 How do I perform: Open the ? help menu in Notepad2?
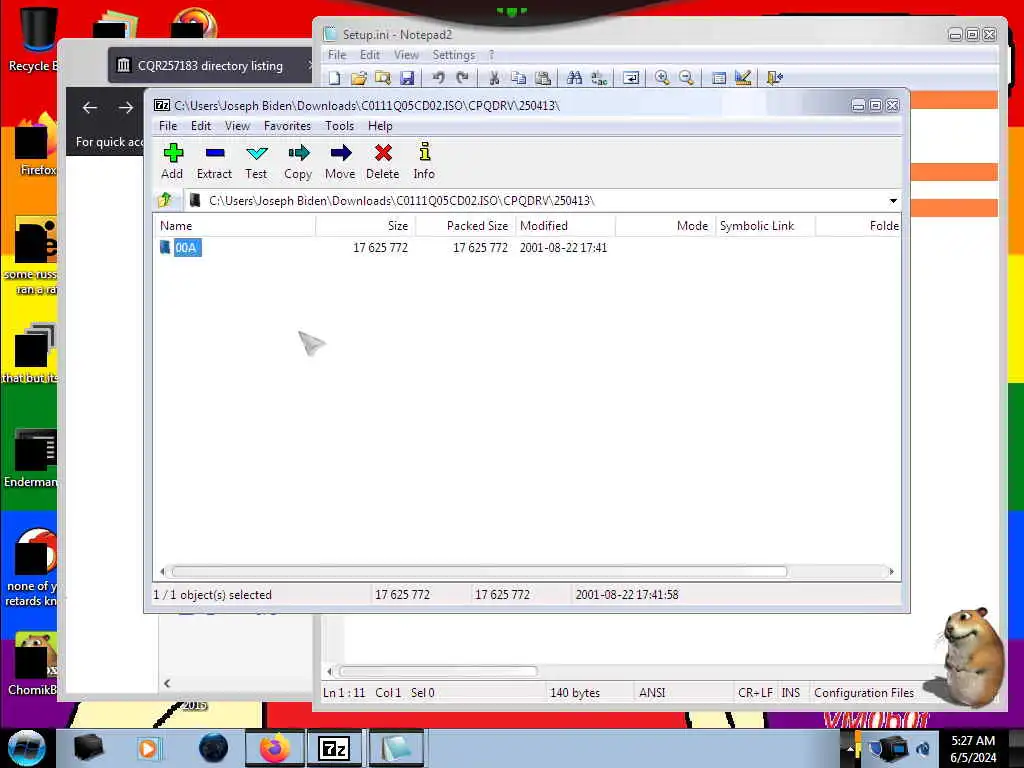[492, 55]
